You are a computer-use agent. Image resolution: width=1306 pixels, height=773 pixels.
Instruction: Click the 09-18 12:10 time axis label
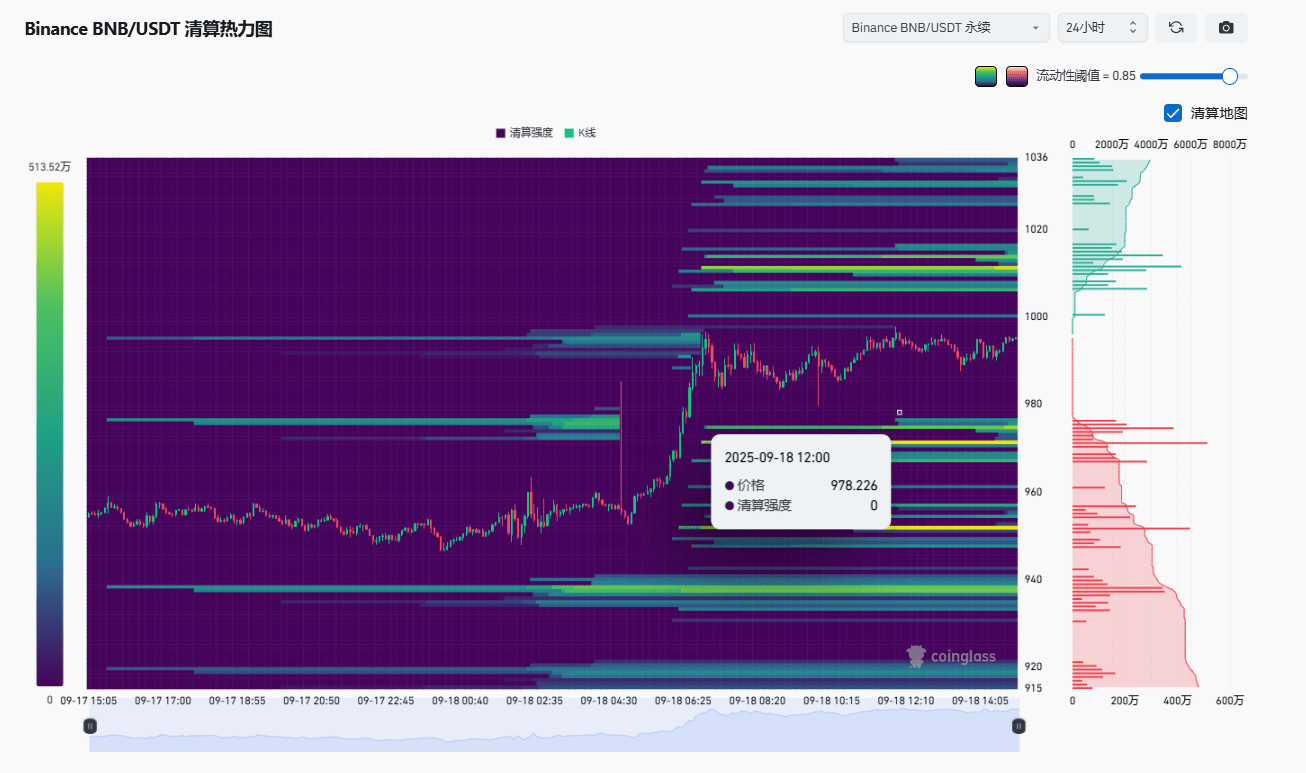(906, 701)
